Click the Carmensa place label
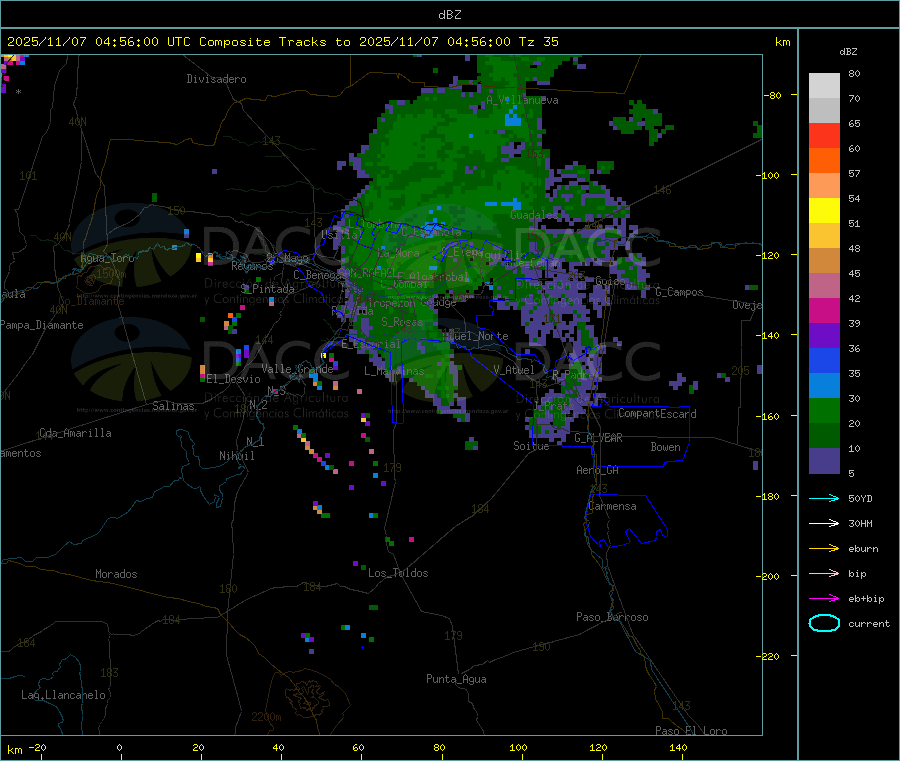 (x=612, y=506)
